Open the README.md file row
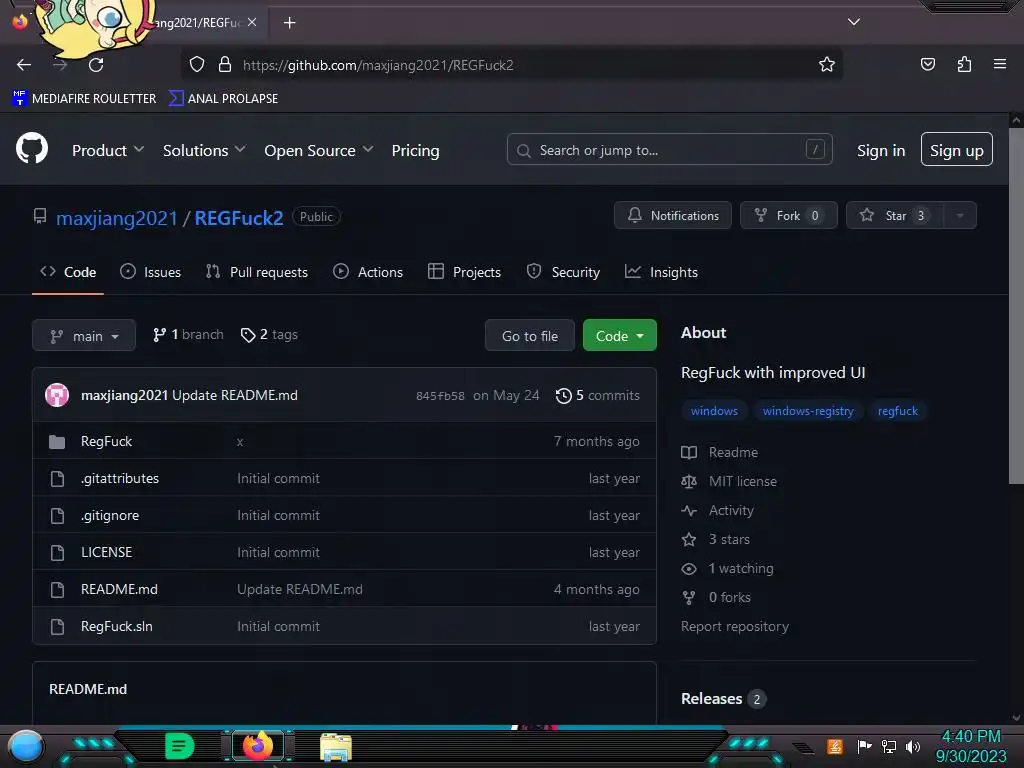This screenshot has width=1024, height=768. (x=344, y=589)
